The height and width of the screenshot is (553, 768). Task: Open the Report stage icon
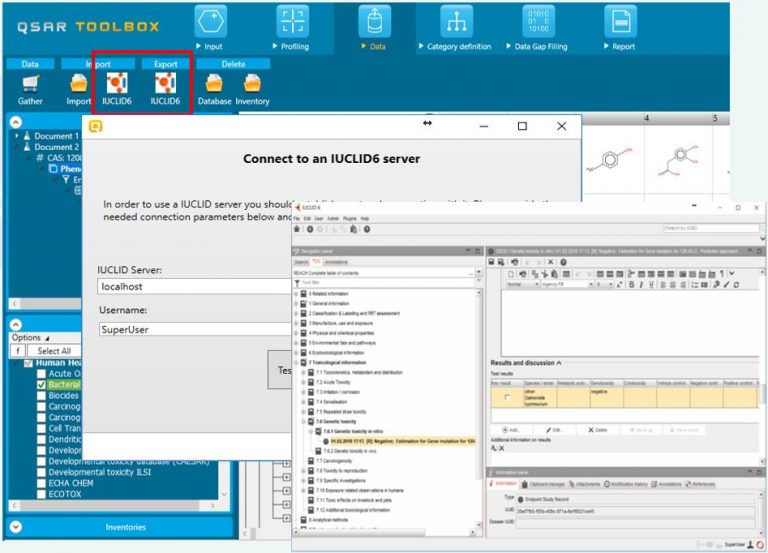(622, 21)
